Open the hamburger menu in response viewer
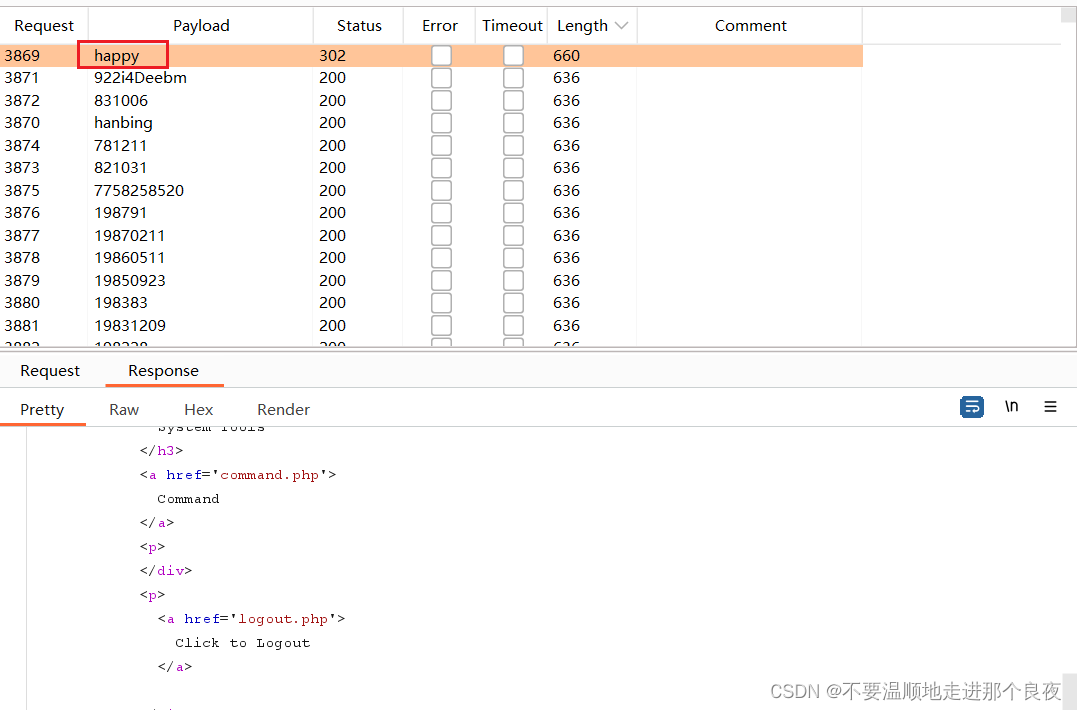 1050,407
